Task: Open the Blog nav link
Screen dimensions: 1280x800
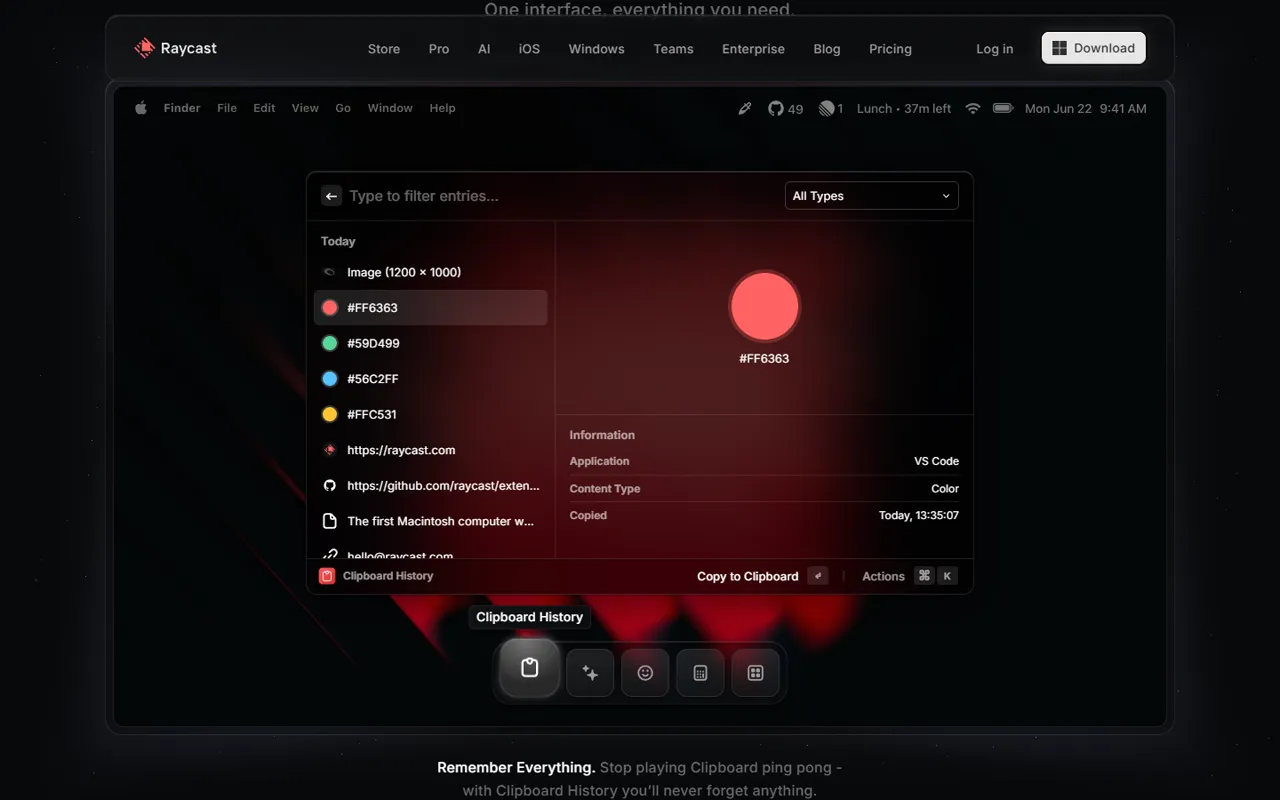Action: [827, 49]
